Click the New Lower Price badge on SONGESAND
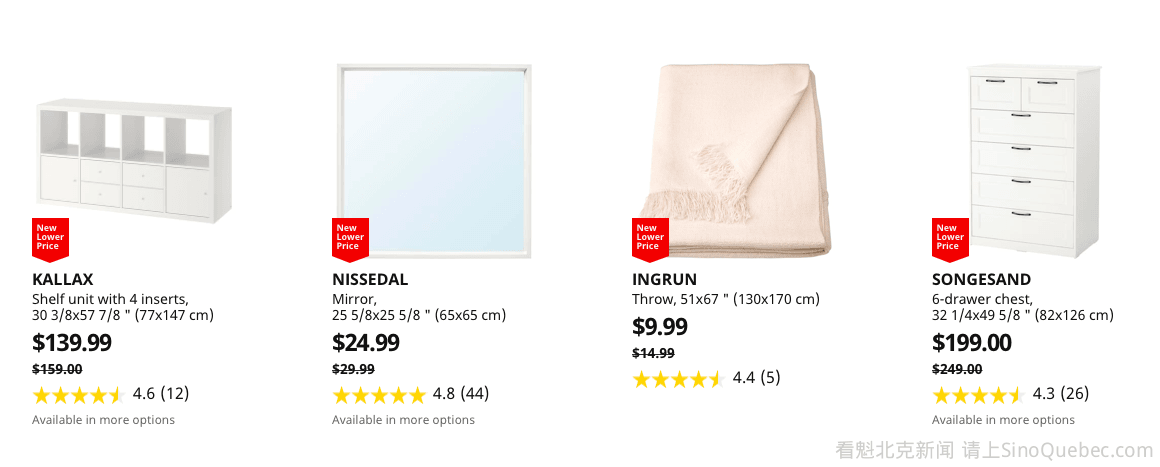Image resolution: width=1160 pixels, height=467 pixels. click(949, 237)
